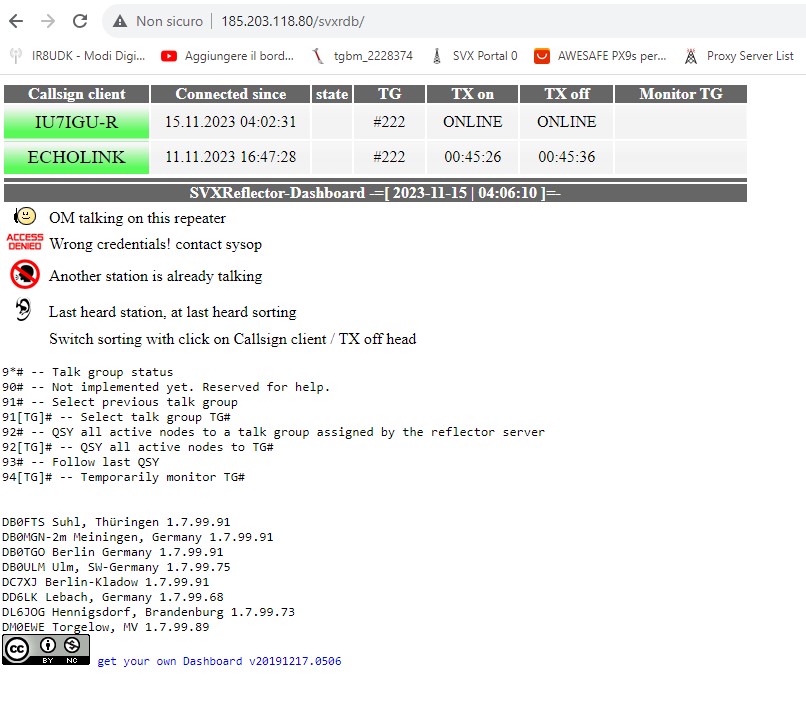Click the Non sicuro security warning icon

pyautogui.click(x=120, y=21)
